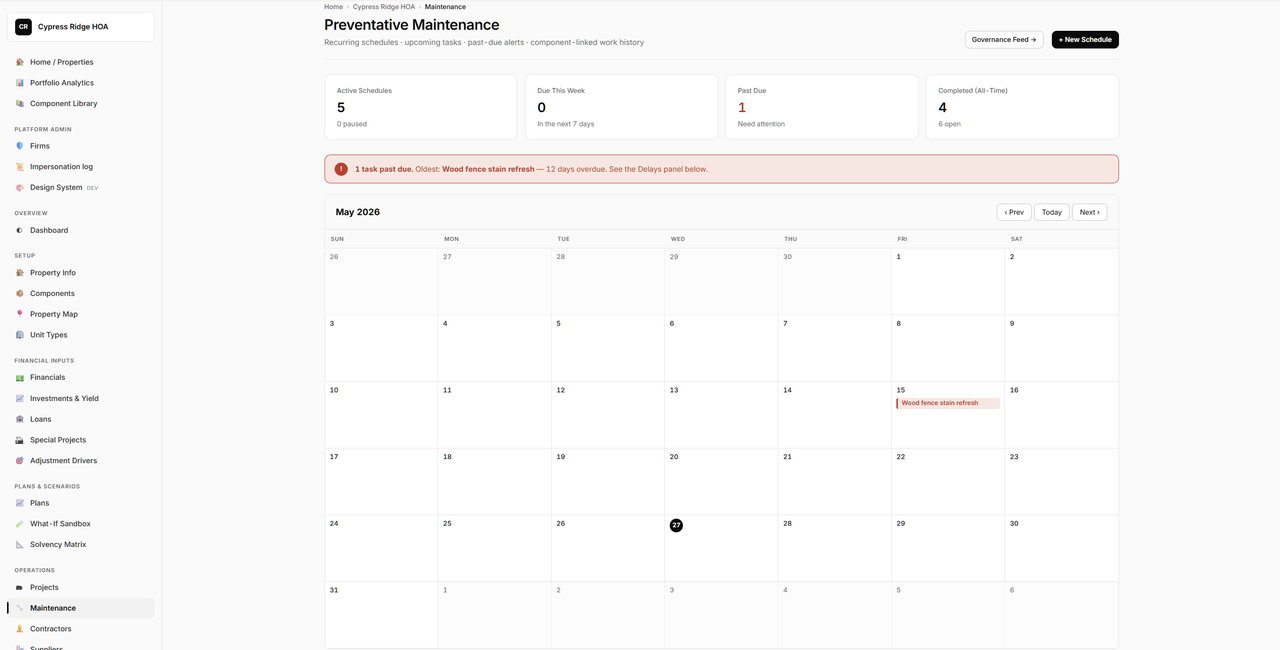
Task: Click the Due This Week card
Action: click(x=621, y=107)
